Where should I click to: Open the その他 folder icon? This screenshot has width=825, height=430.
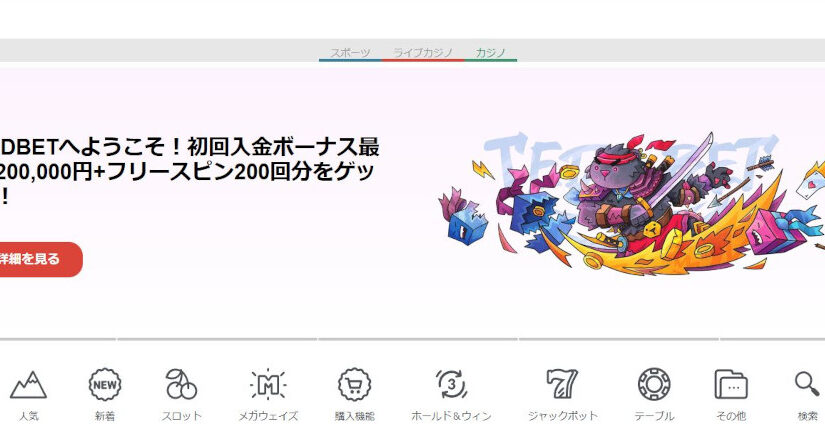731,384
